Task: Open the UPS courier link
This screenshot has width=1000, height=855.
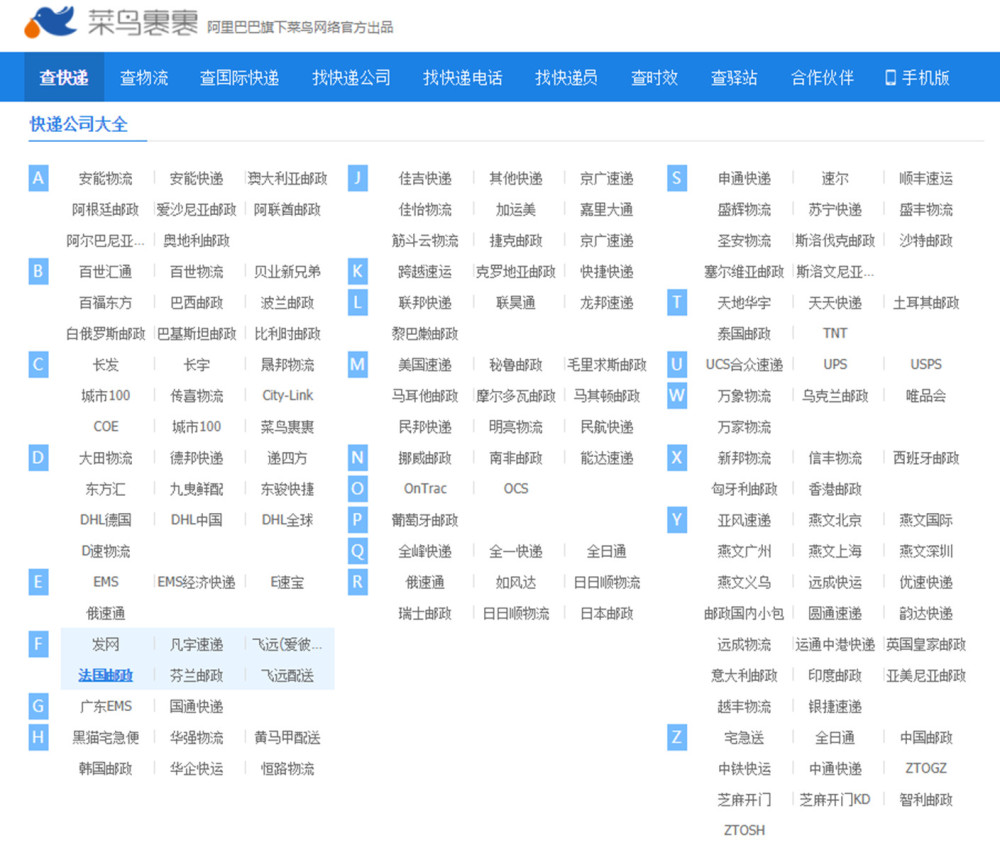Action: point(835,365)
